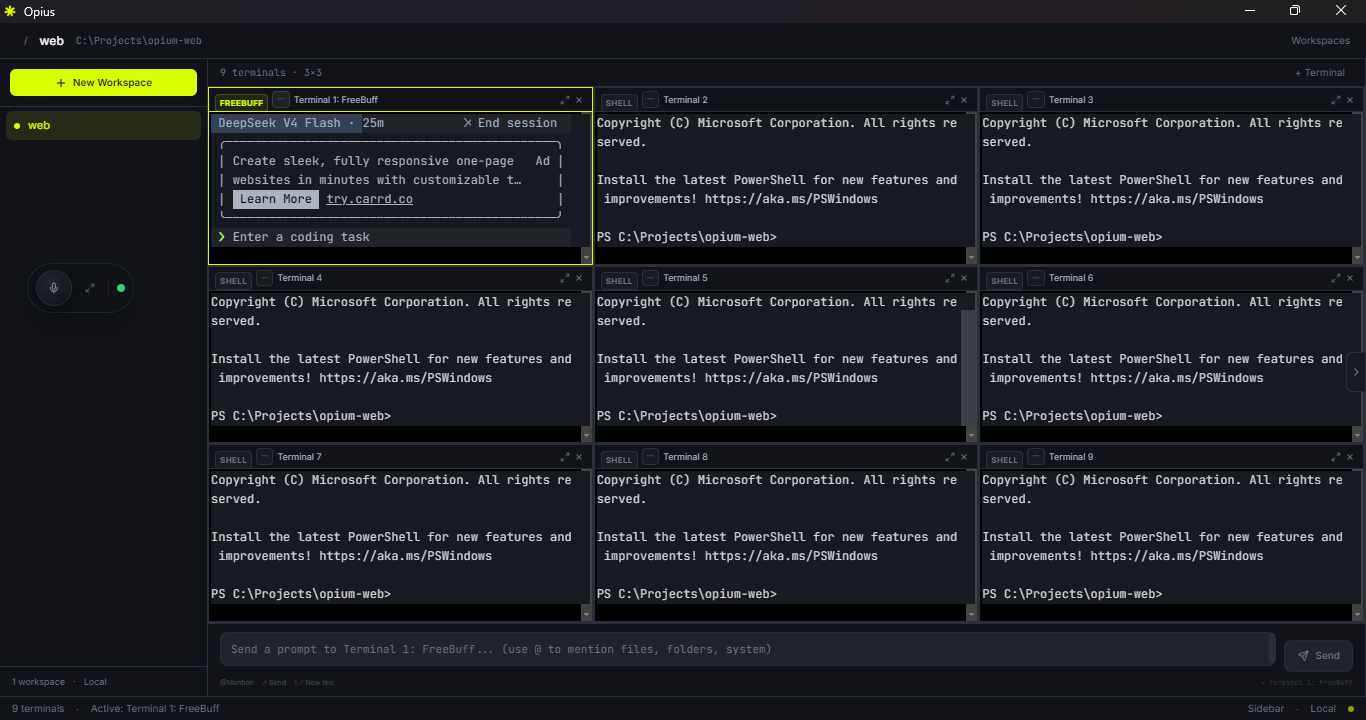Click the Terminal 5 vertical scrollbar thumb
Viewport: 1366px width, 720px height.
(x=967, y=366)
